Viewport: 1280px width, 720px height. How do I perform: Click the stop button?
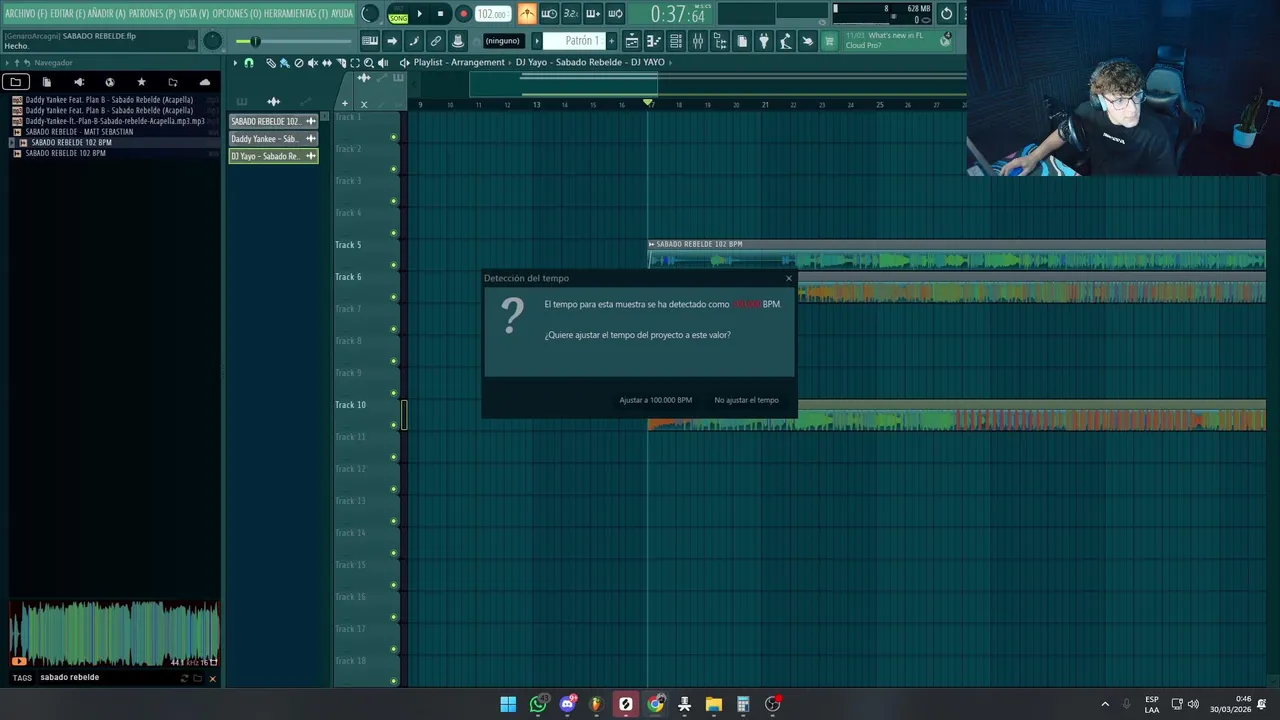(440, 14)
